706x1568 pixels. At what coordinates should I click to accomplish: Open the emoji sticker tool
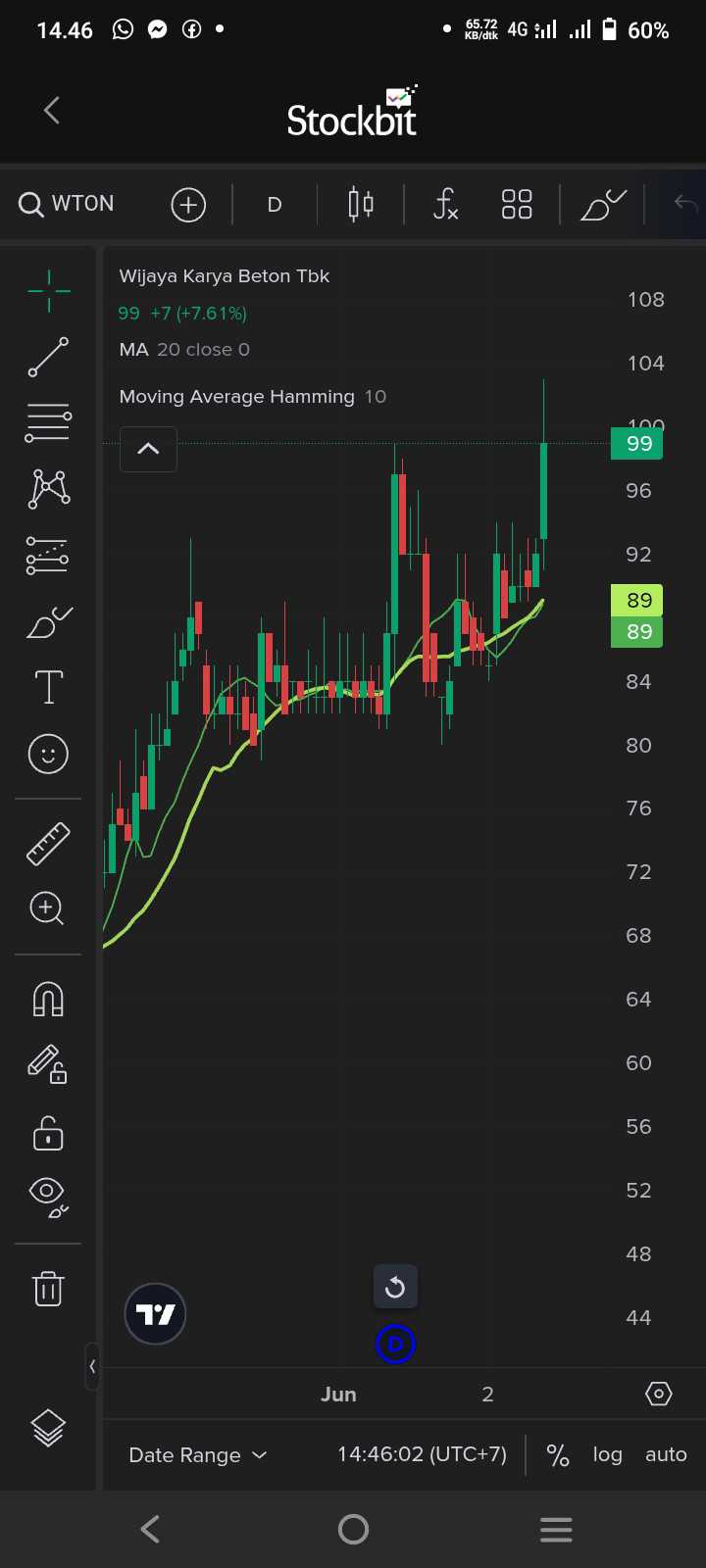pos(48,755)
